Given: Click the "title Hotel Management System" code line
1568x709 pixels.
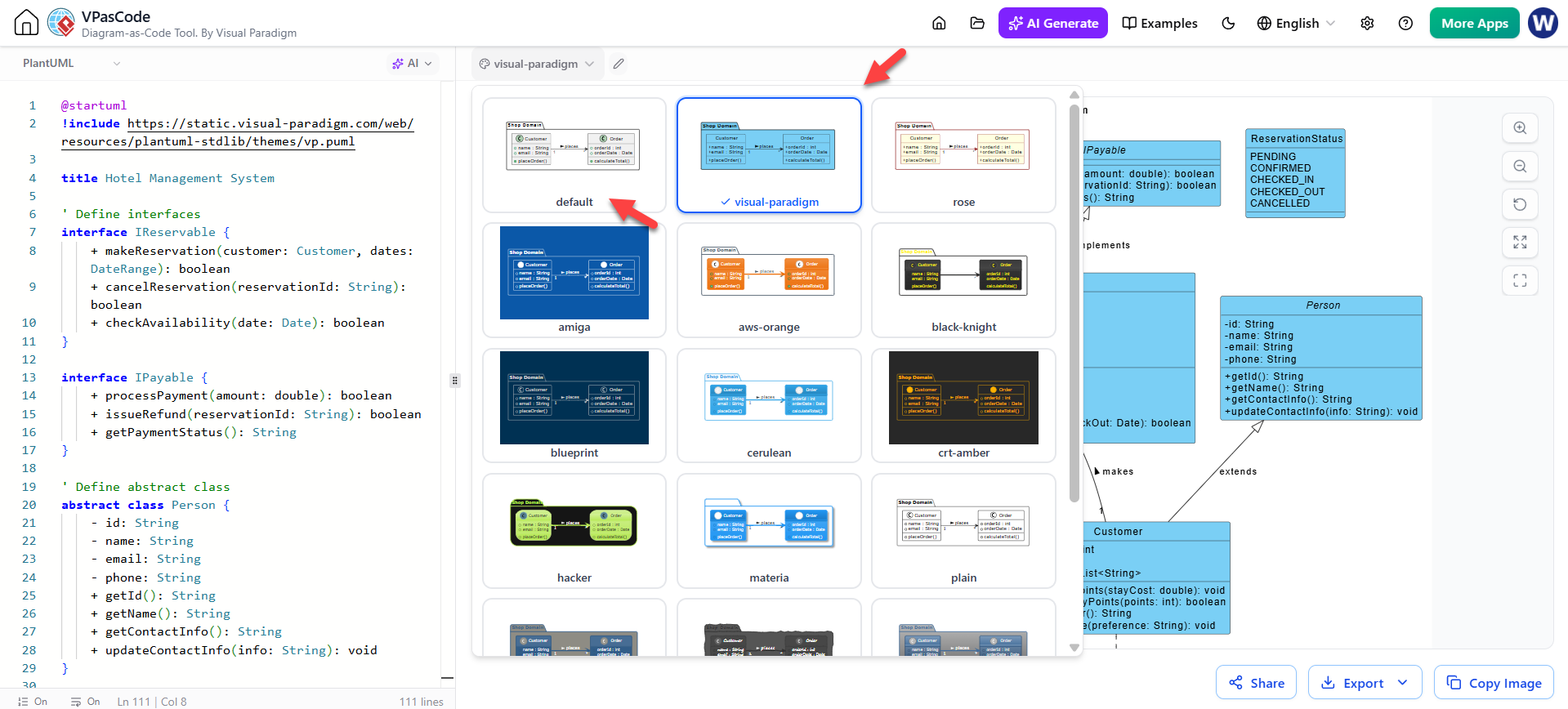Looking at the screenshot, I should point(168,178).
